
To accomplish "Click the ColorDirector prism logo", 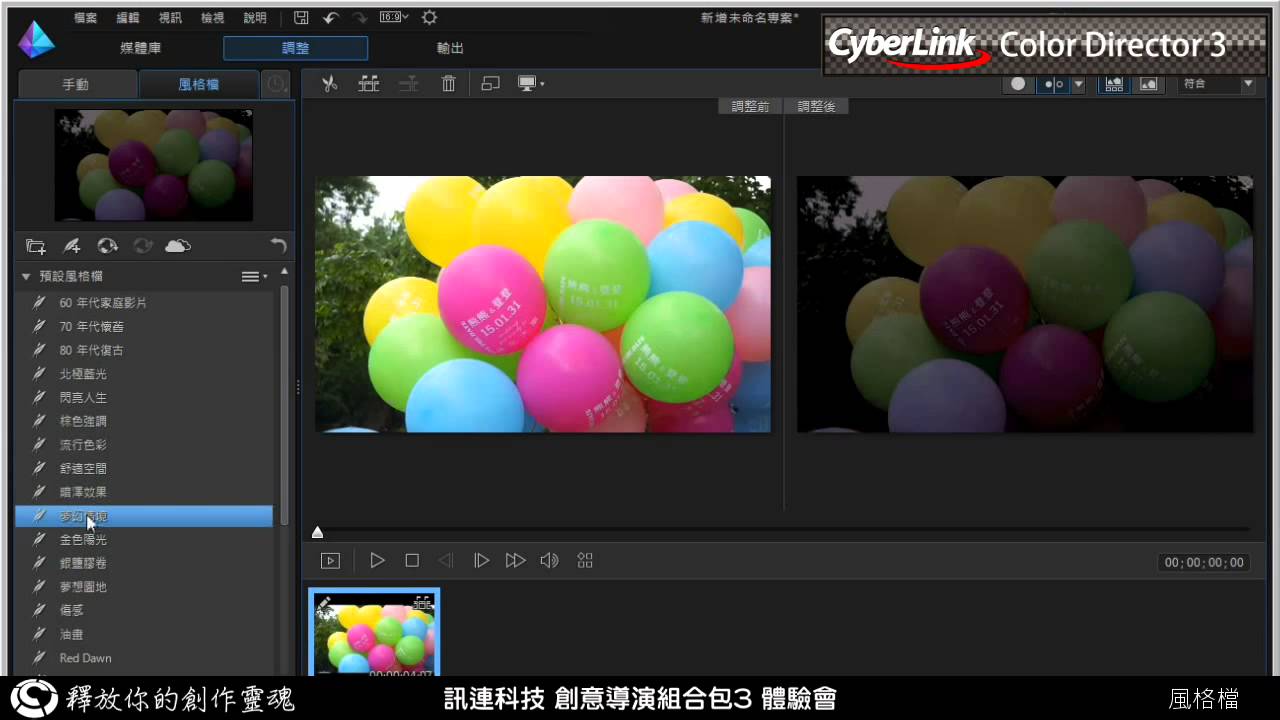I will click(37, 38).
